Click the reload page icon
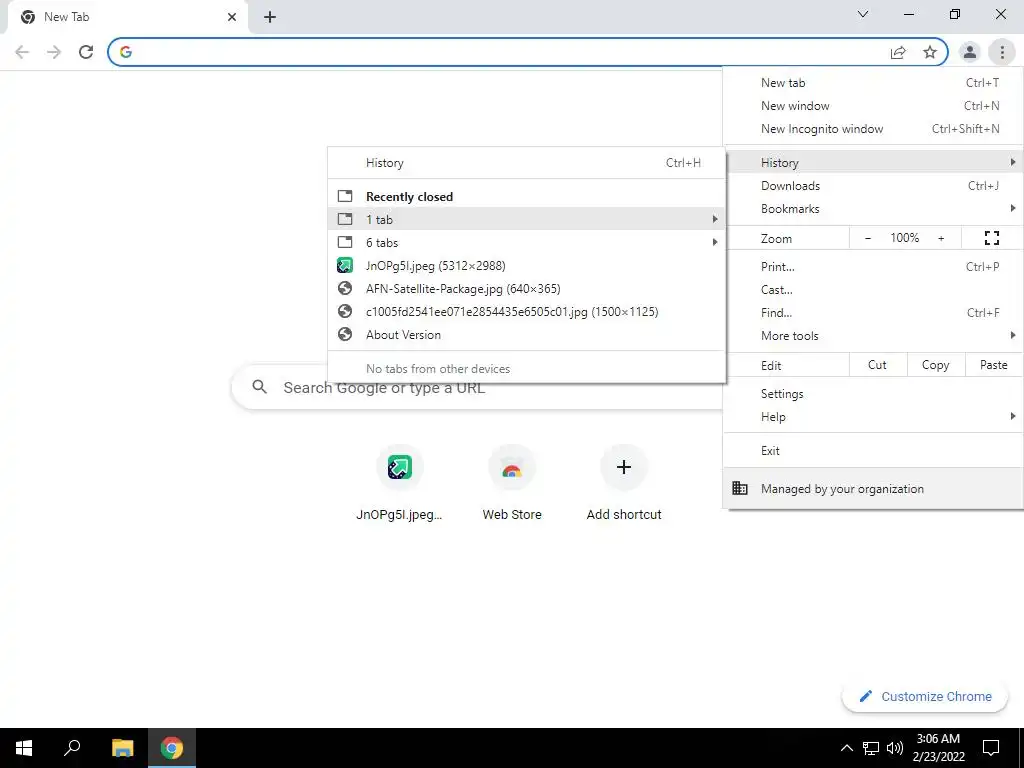This screenshot has width=1024, height=768. 86,52
